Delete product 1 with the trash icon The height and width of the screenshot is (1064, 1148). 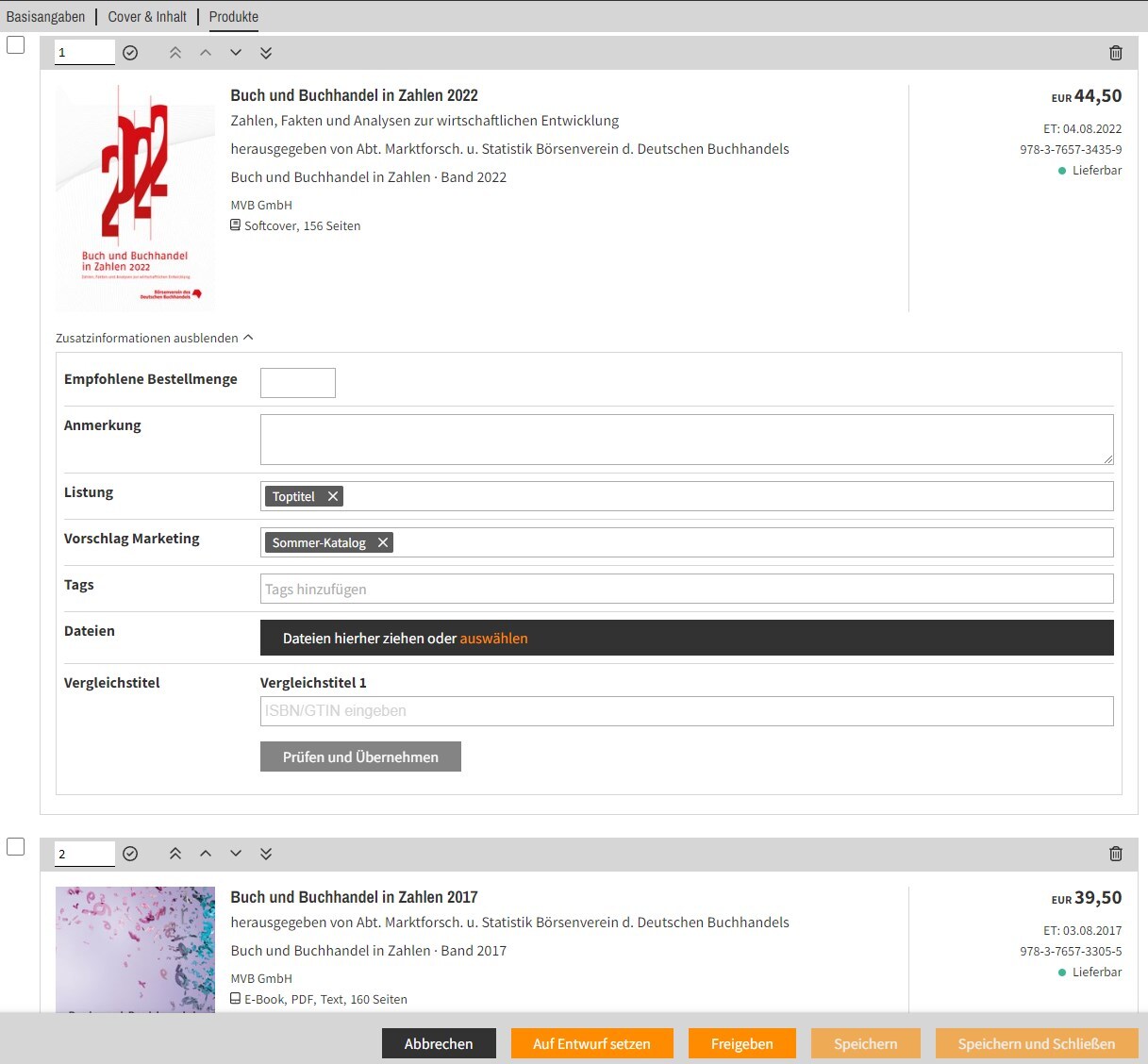click(1116, 53)
